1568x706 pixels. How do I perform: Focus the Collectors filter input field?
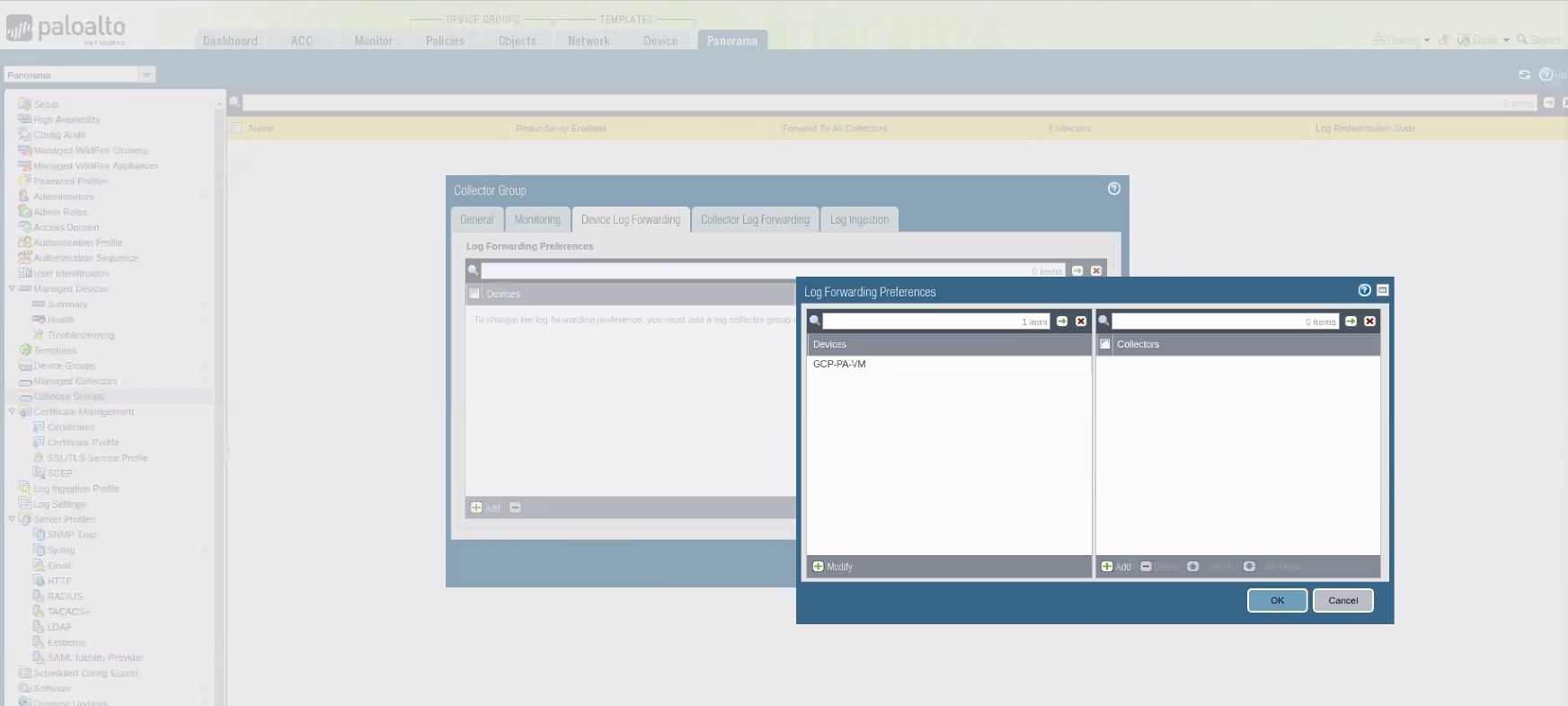(x=1226, y=322)
